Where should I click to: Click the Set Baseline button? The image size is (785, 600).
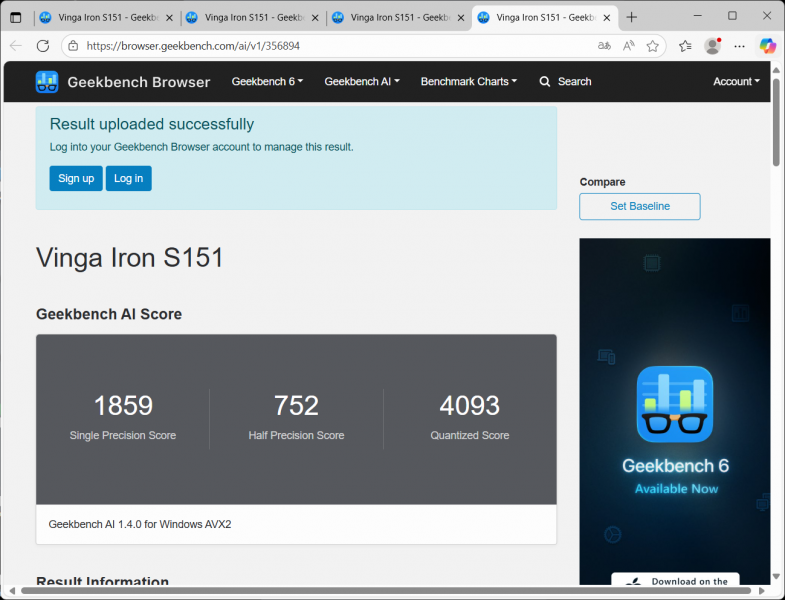640,206
